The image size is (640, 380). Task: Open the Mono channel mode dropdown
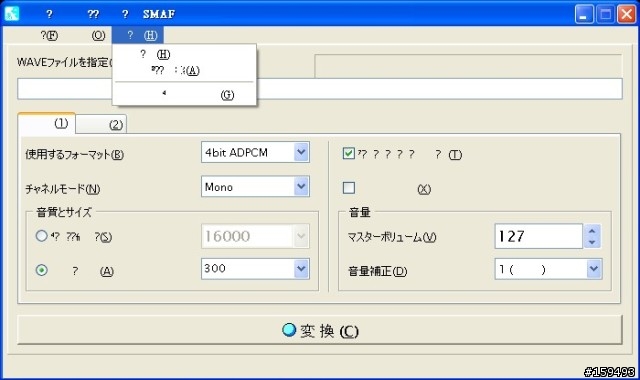click(x=301, y=187)
